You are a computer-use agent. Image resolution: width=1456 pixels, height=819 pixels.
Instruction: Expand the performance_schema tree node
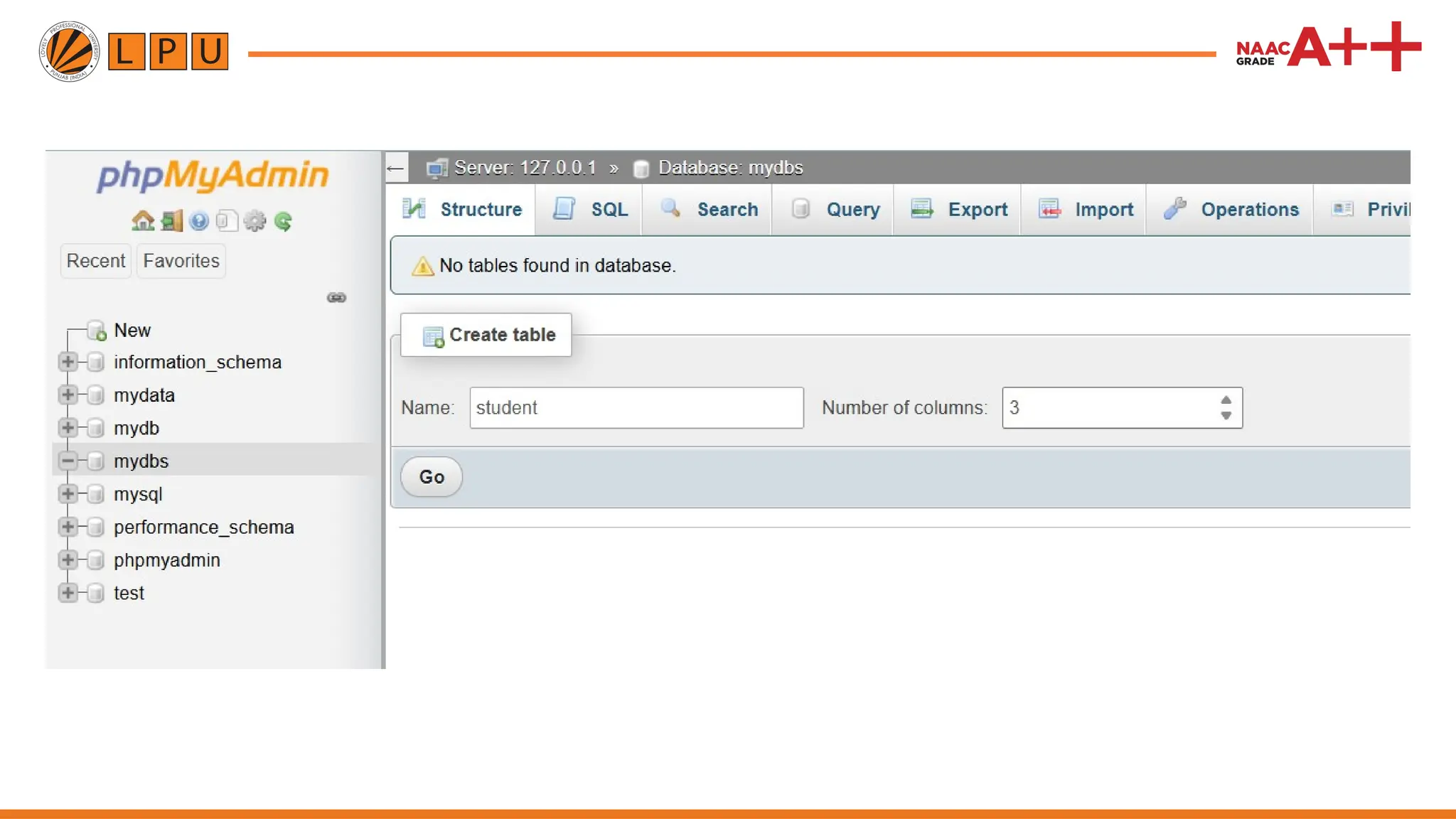(68, 527)
